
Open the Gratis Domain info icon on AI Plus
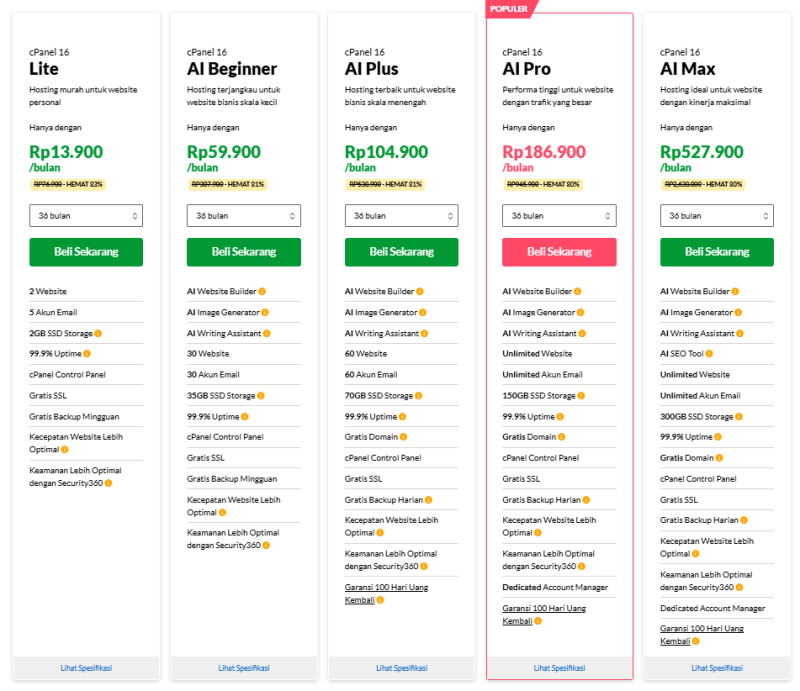coord(402,437)
